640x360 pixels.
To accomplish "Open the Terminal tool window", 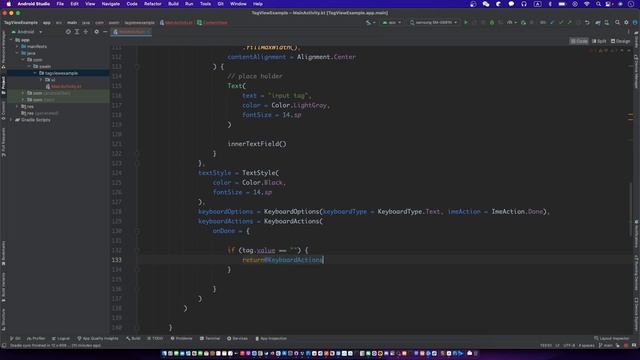I will [x=210, y=338].
